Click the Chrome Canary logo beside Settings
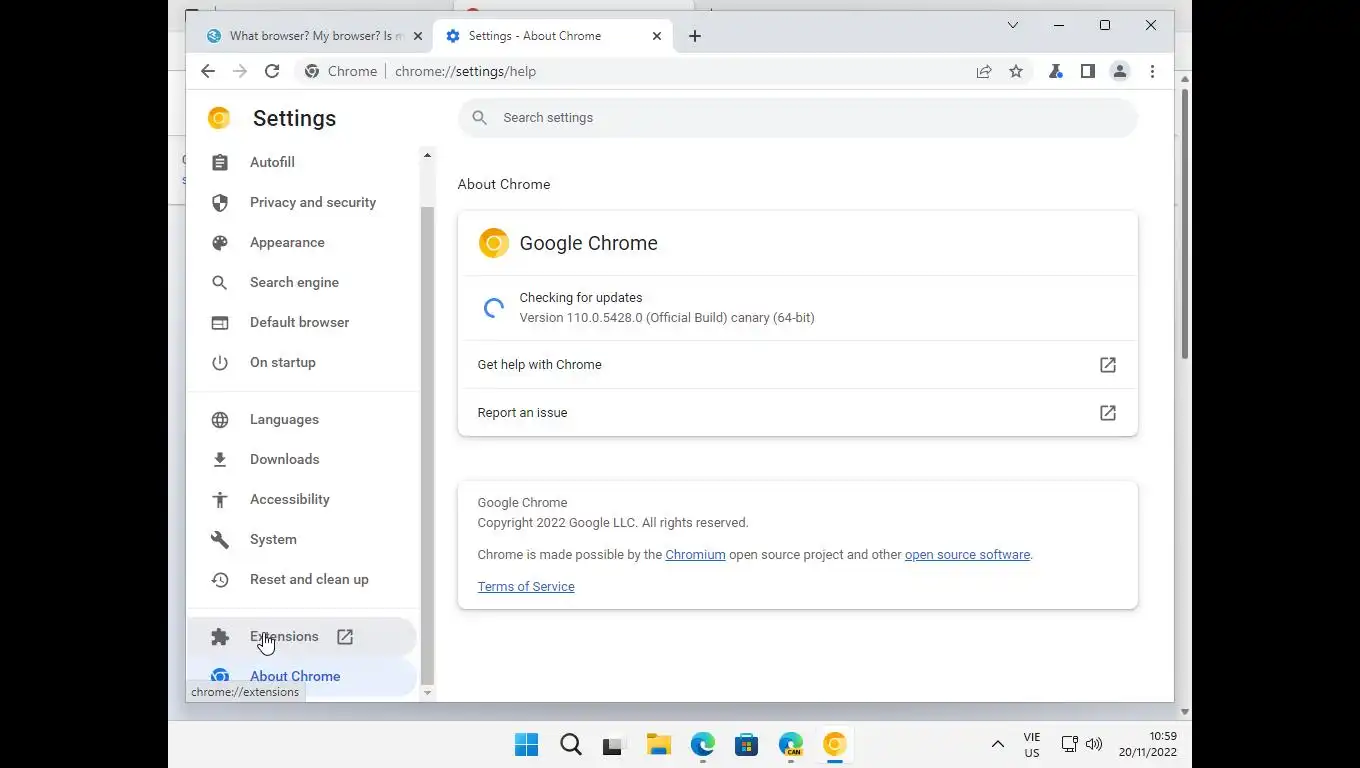Screen dimensions: 1360x768 point(219,118)
